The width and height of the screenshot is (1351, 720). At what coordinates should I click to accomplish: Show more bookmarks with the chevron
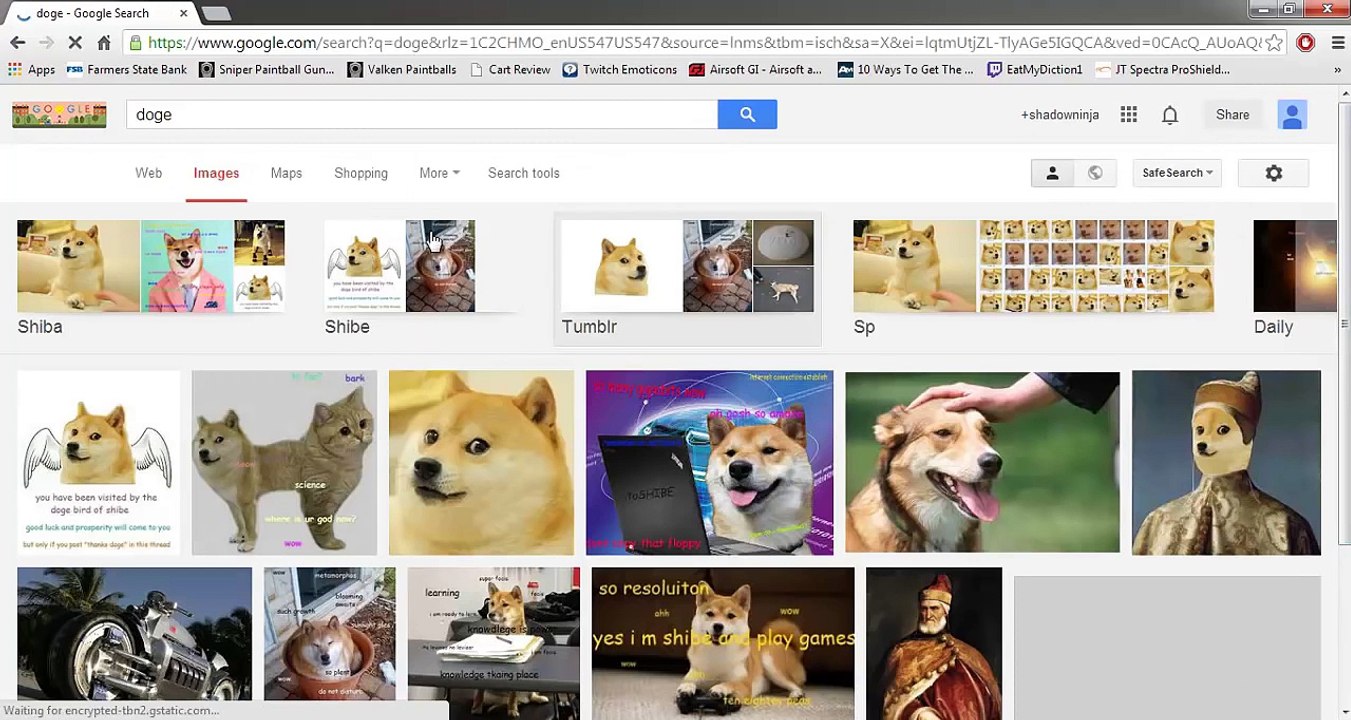(1337, 70)
